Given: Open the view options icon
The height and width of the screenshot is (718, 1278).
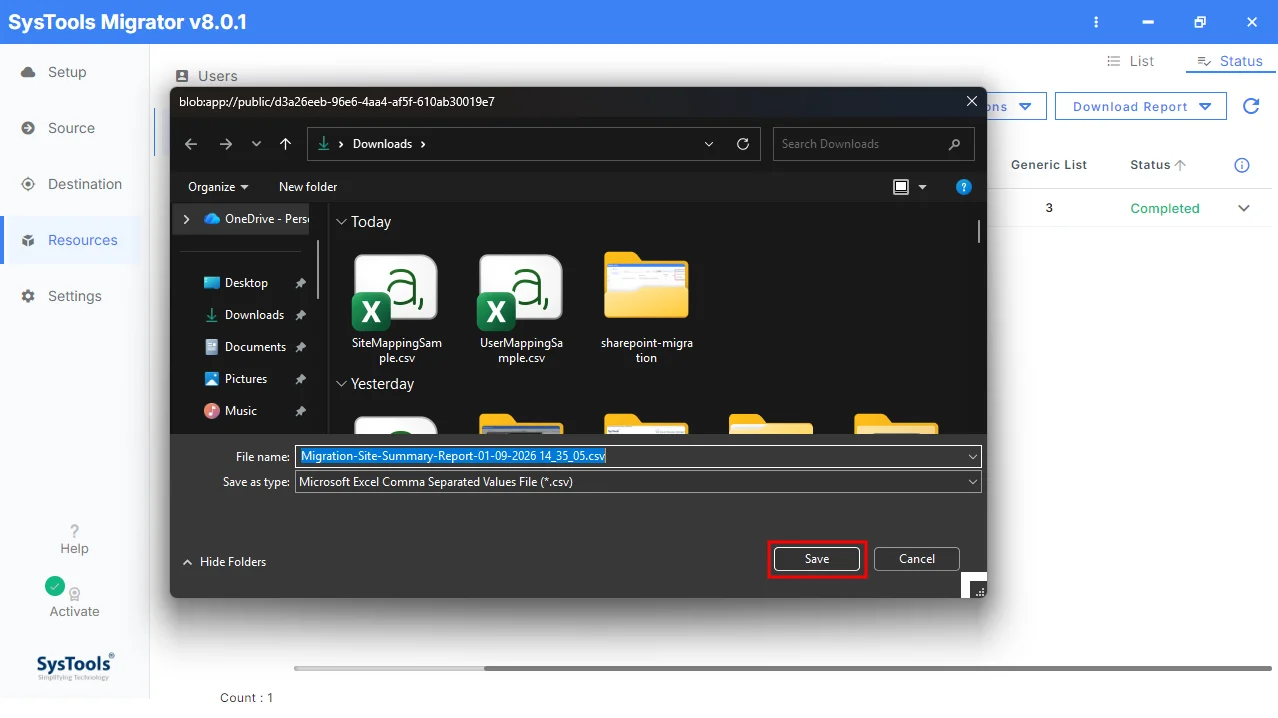Looking at the screenshot, I should (x=901, y=187).
